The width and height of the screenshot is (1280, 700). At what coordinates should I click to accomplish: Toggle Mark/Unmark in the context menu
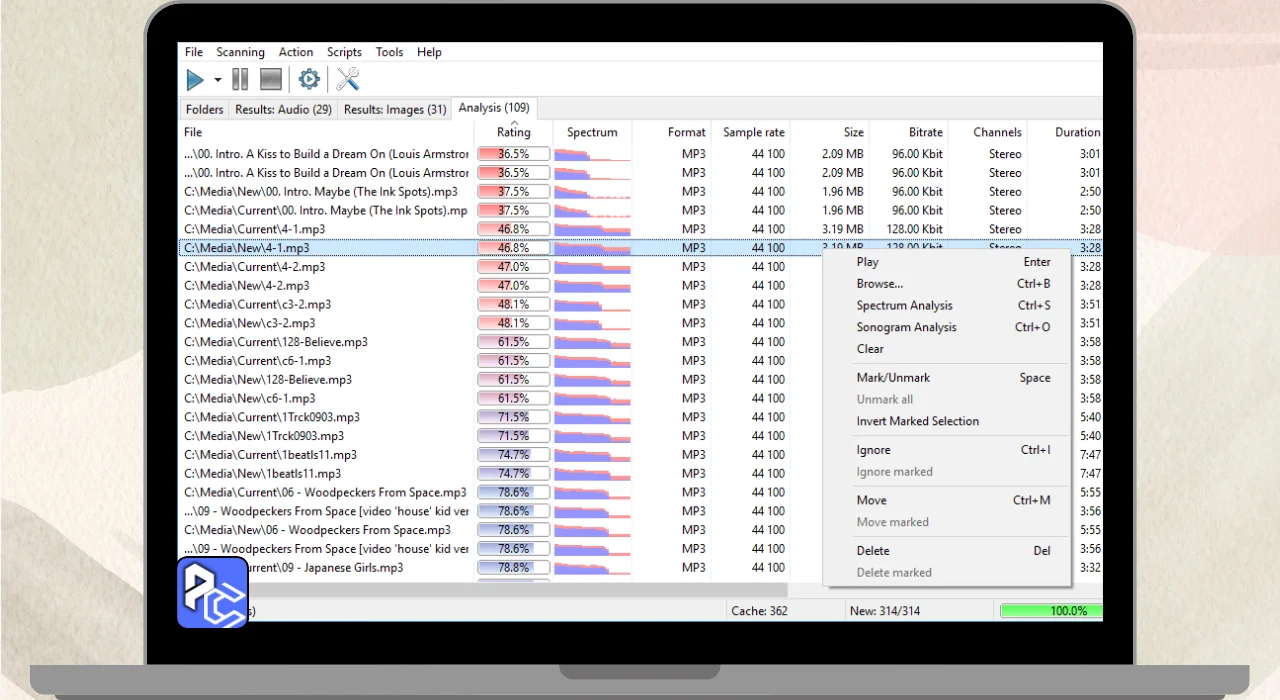tap(893, 378)
